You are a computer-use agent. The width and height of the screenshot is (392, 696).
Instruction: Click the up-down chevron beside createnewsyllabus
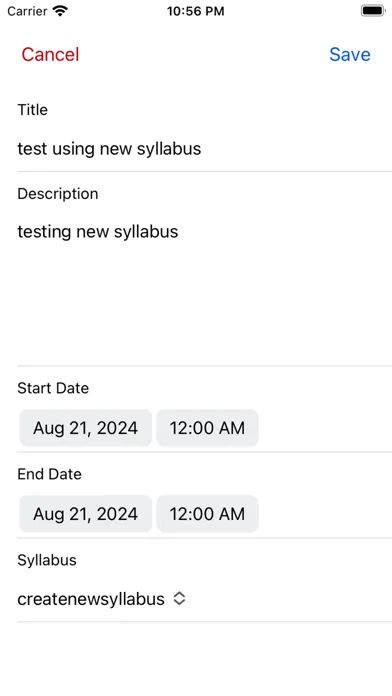(x=179, y=599)
